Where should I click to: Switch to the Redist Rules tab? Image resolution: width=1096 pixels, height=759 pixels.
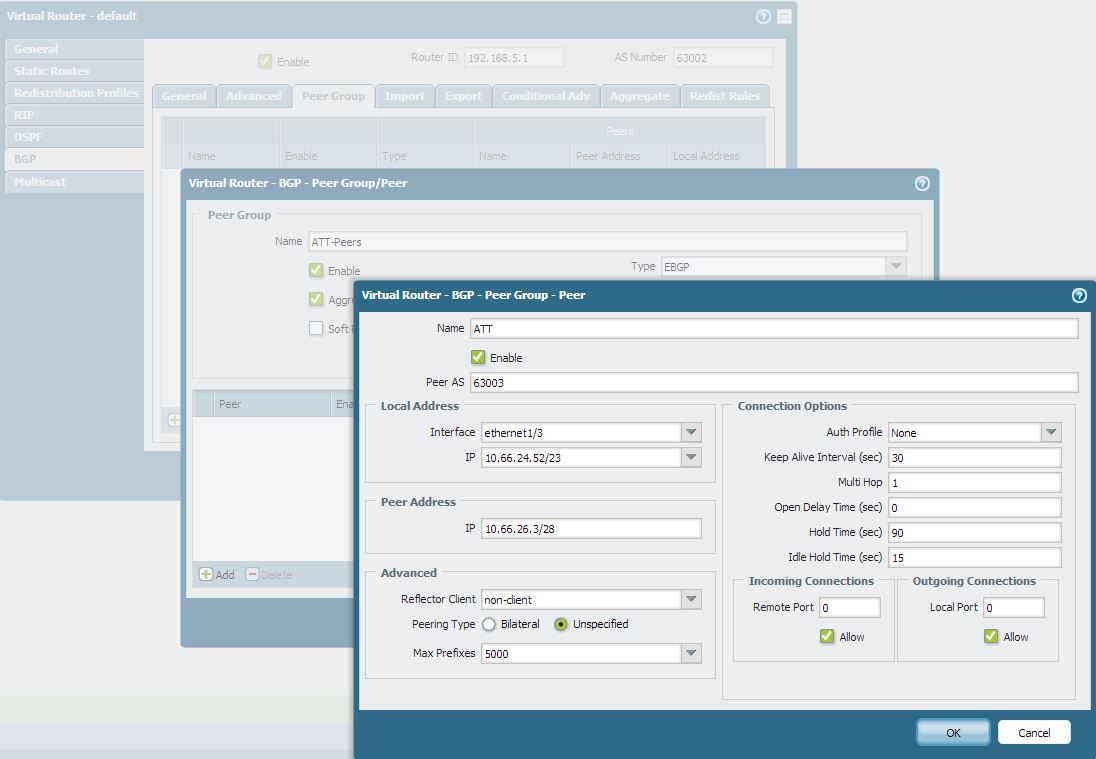725,96
